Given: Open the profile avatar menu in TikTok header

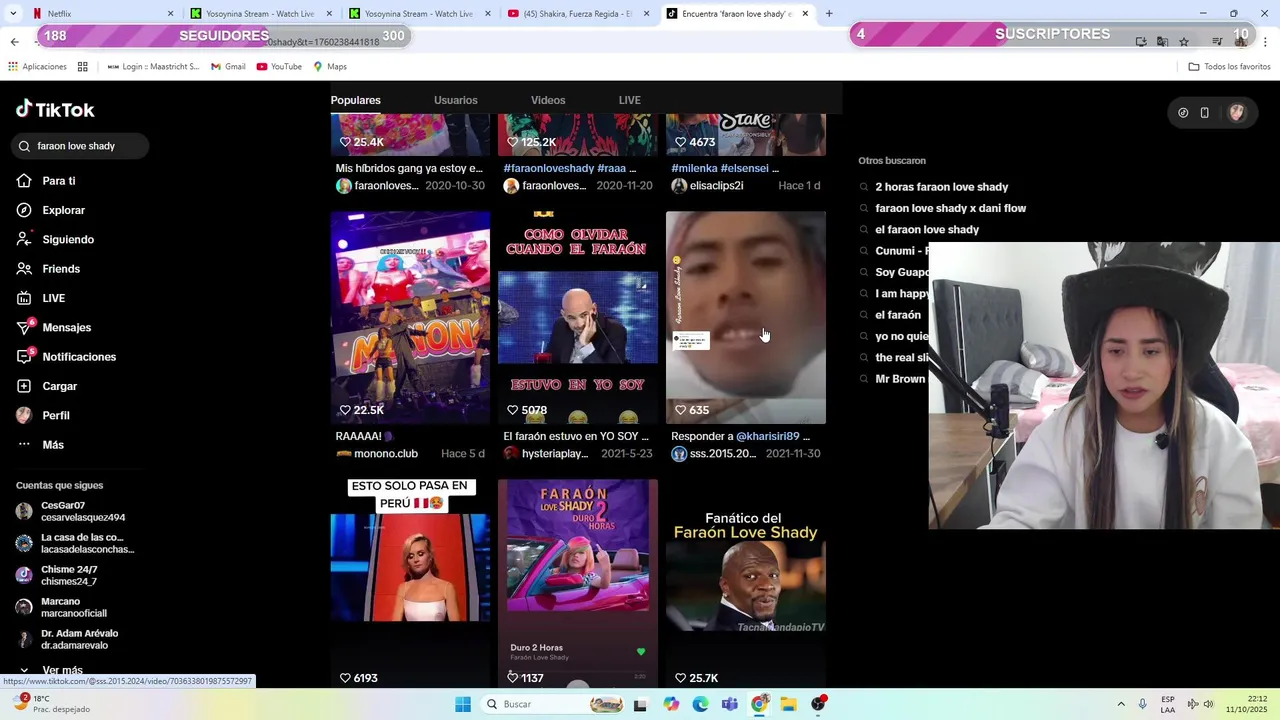Looking at the screenshot, I should coord(1237,113).
